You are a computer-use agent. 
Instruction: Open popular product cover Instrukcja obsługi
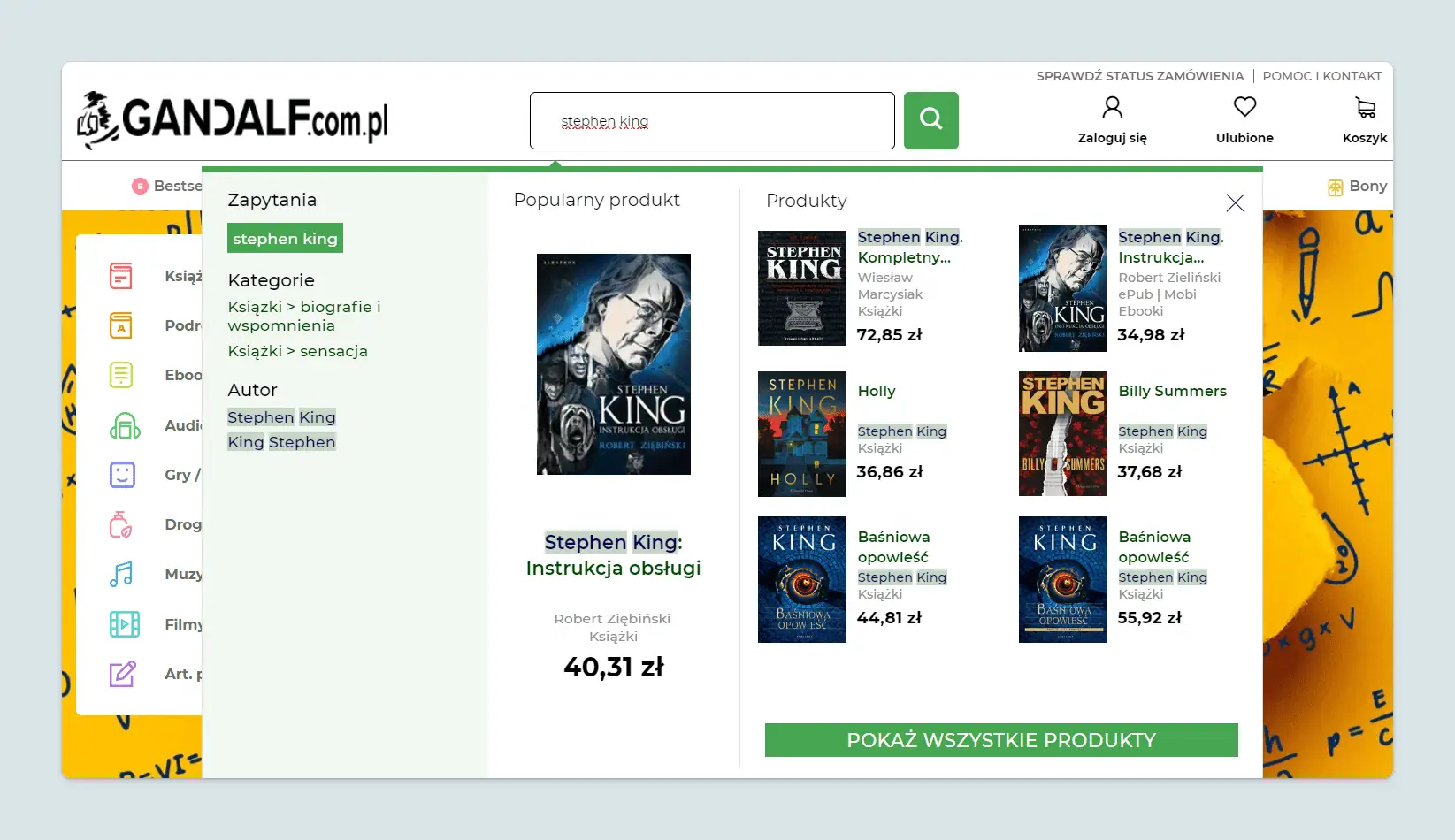(x=614, y=364)
